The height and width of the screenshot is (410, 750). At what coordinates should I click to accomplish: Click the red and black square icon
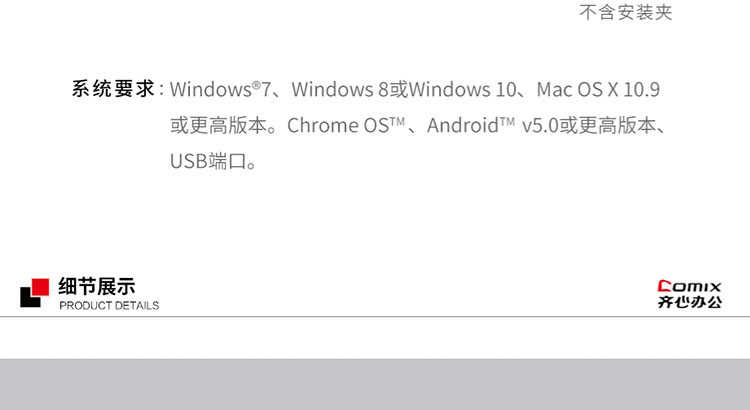(x=33, y=291)
